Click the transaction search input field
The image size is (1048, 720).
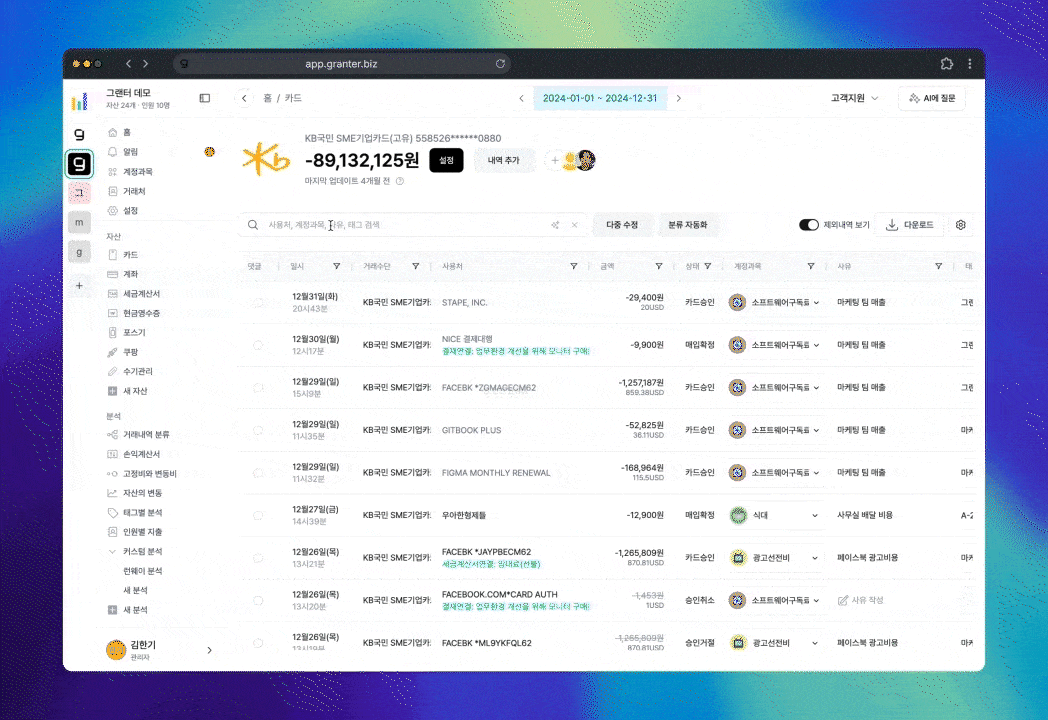[x=400, y=225]
